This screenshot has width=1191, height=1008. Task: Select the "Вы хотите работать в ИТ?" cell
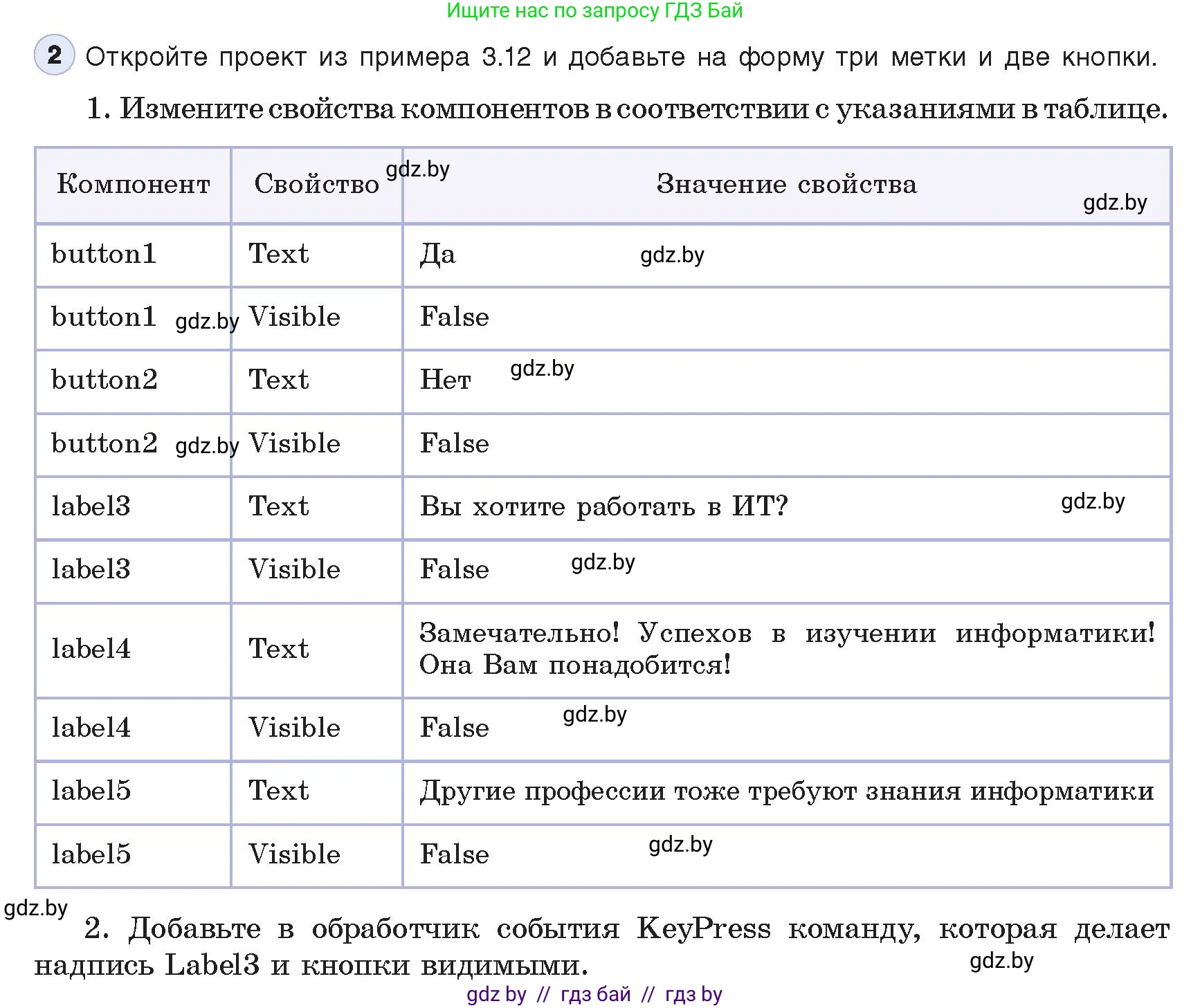603,506
